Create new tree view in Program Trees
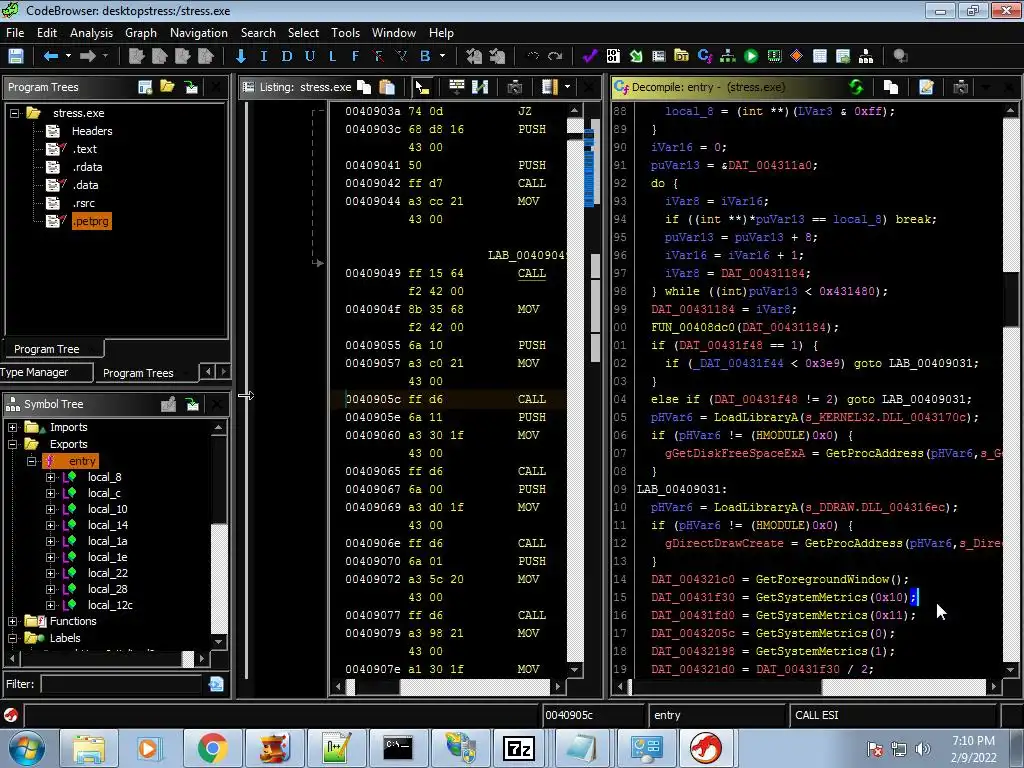 pos(145,87)
